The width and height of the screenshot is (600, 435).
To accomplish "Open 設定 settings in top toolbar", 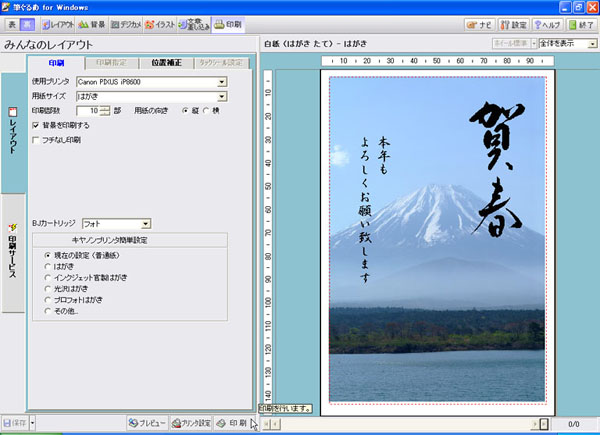I will (x=514, y=23).
